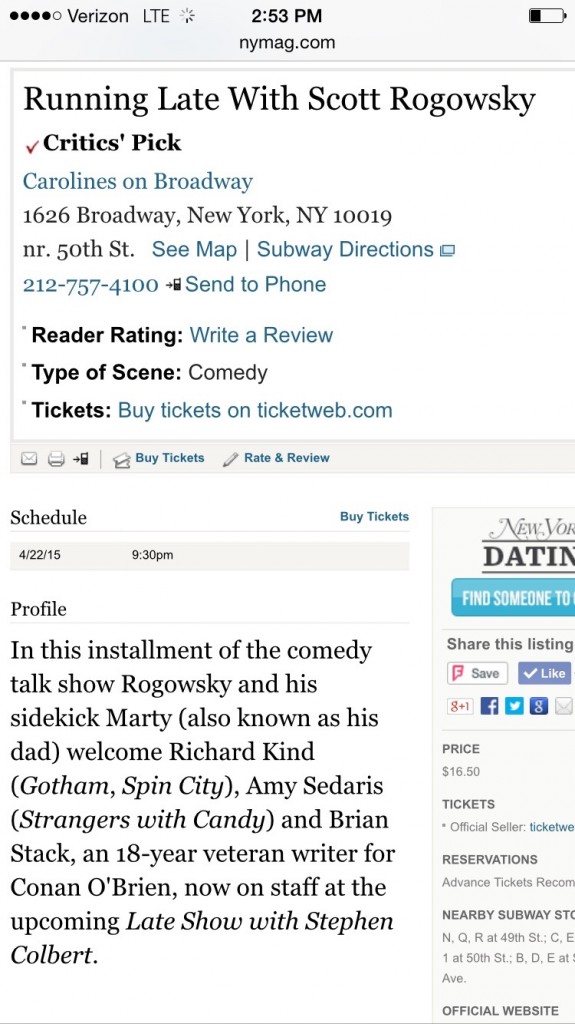Click the envelope email icon in toolbar

pos(29,458)
